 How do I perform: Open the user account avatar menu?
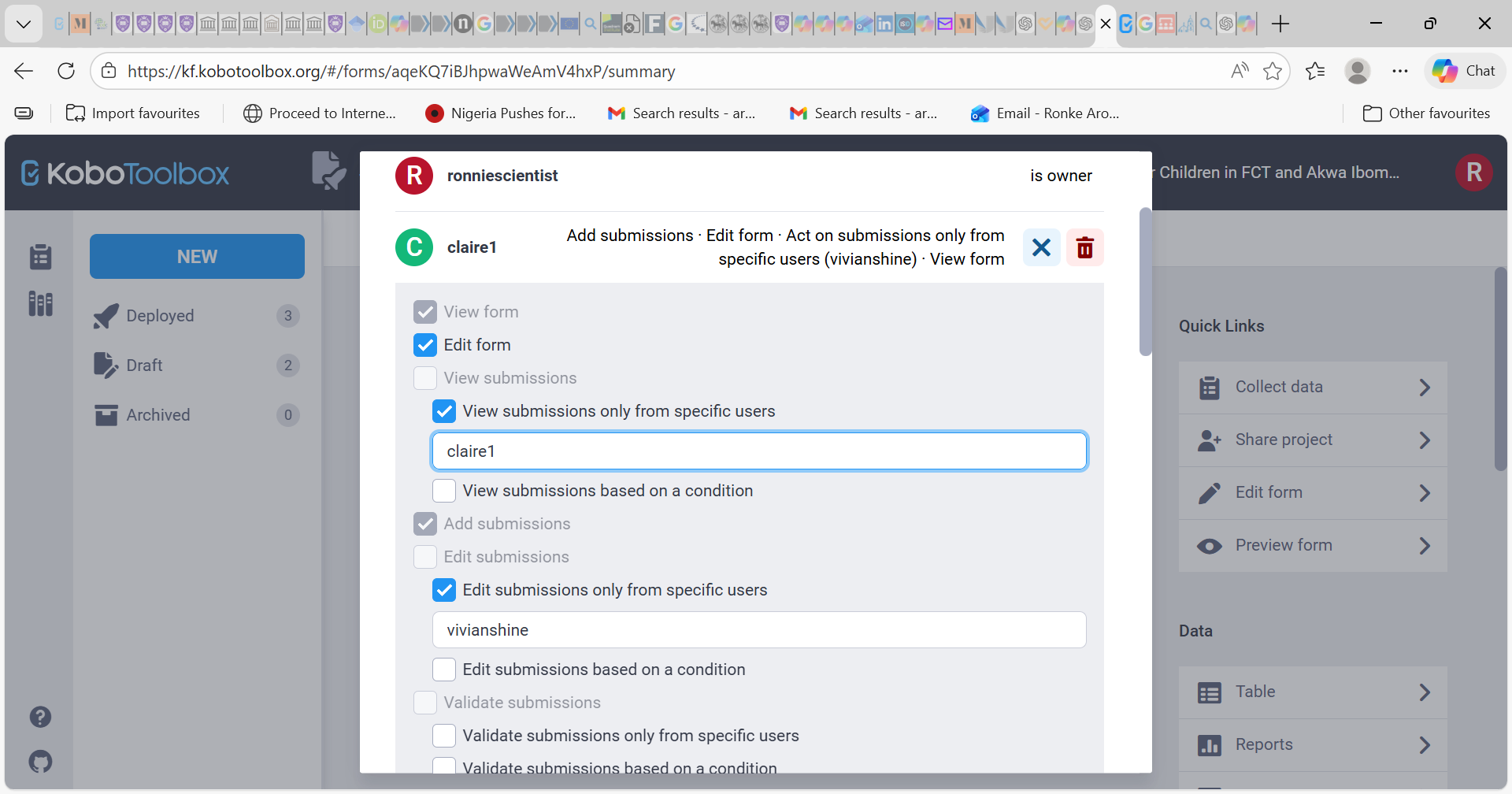pos(1473,173)
